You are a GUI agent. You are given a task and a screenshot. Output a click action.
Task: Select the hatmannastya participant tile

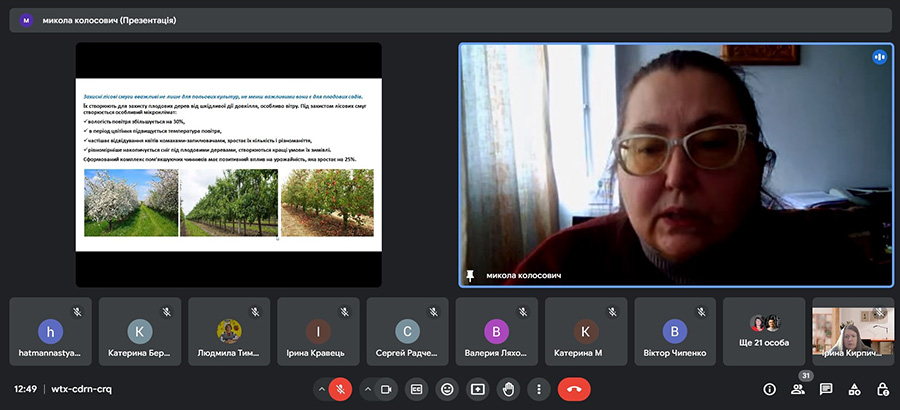(51, 331)
